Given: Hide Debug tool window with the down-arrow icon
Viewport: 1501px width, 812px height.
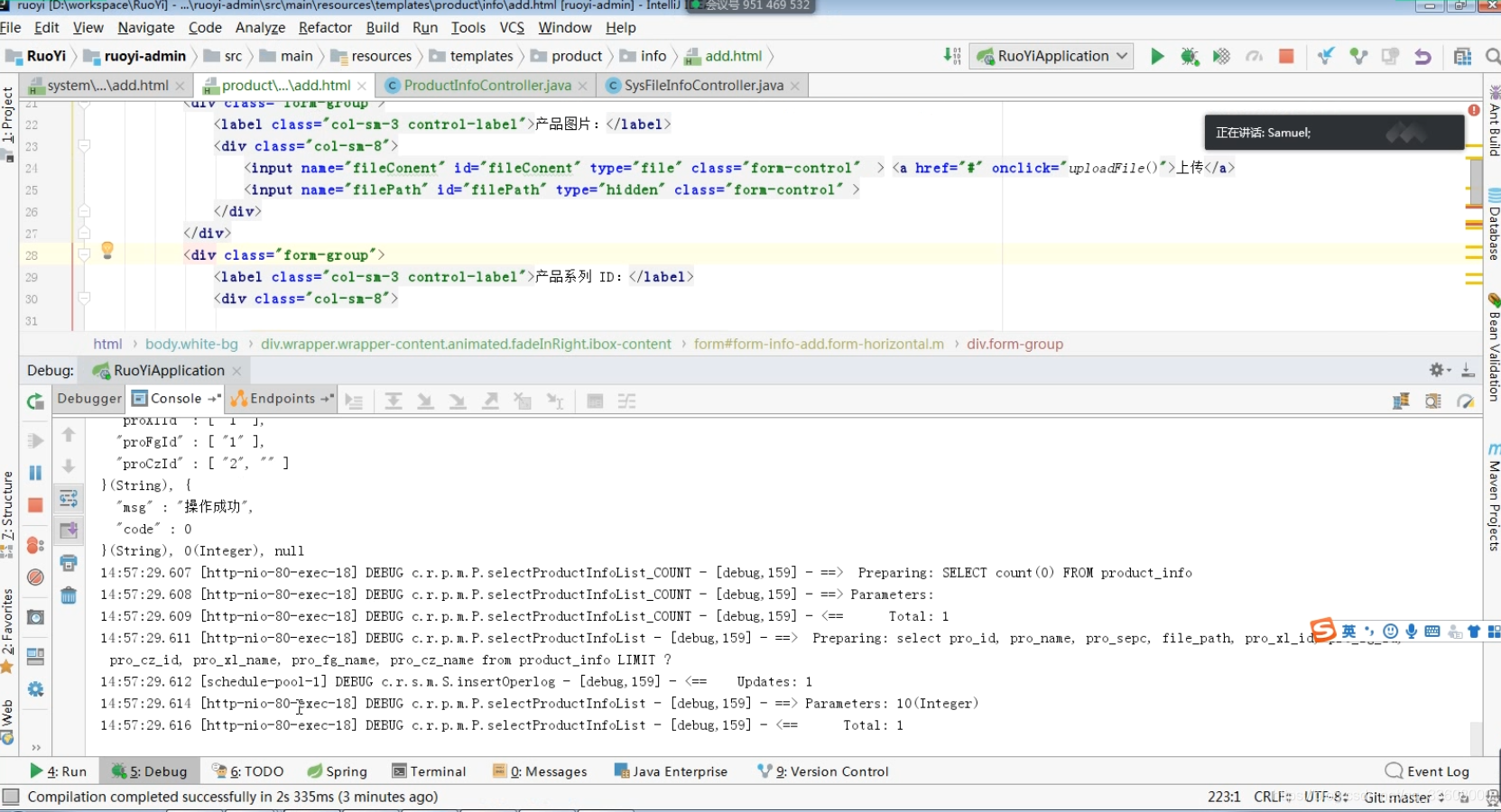Looking at the screenshot, I should pos(1469,370).
